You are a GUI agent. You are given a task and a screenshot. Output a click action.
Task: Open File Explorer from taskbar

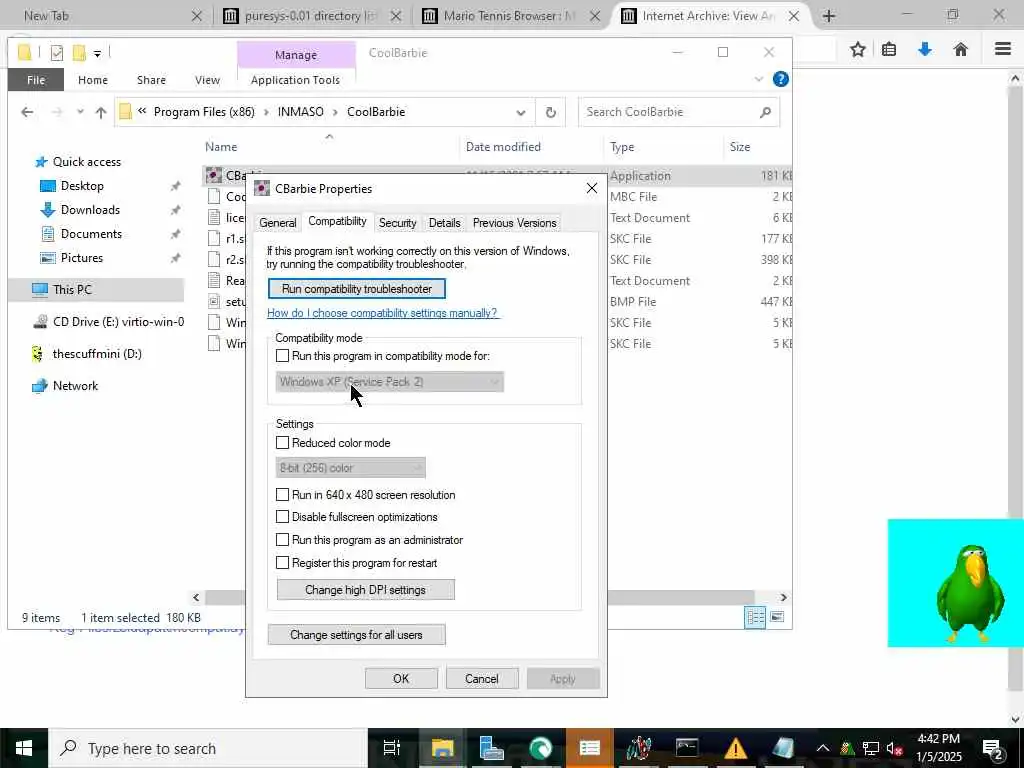pos(442,748)
